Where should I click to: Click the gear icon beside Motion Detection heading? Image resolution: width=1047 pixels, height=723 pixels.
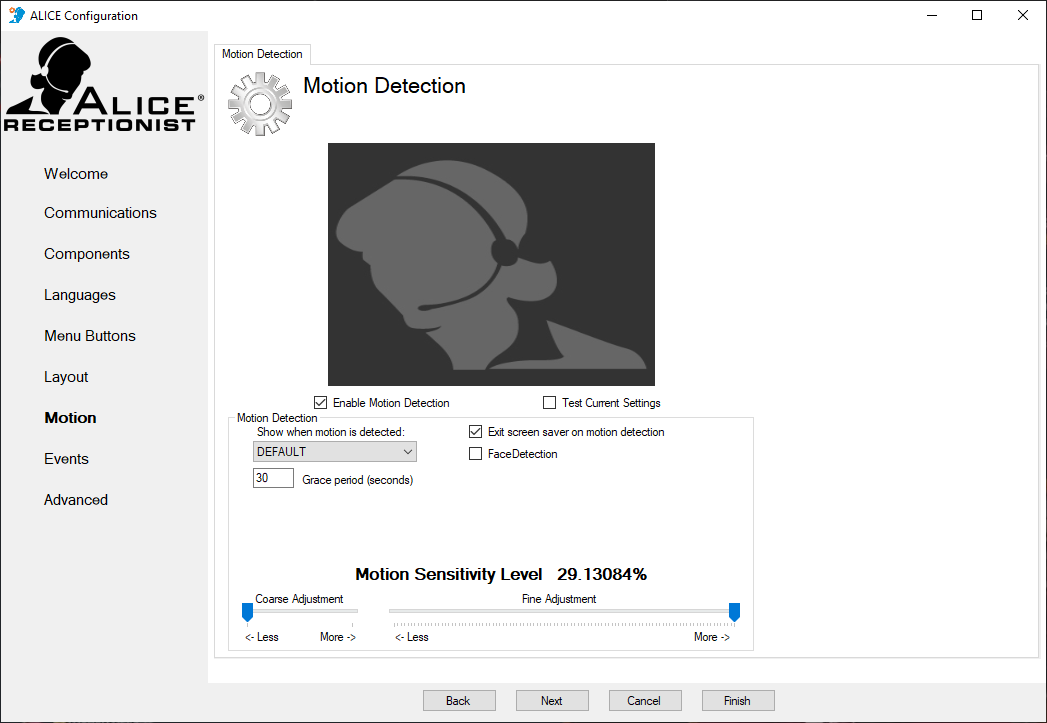point(259,103)
